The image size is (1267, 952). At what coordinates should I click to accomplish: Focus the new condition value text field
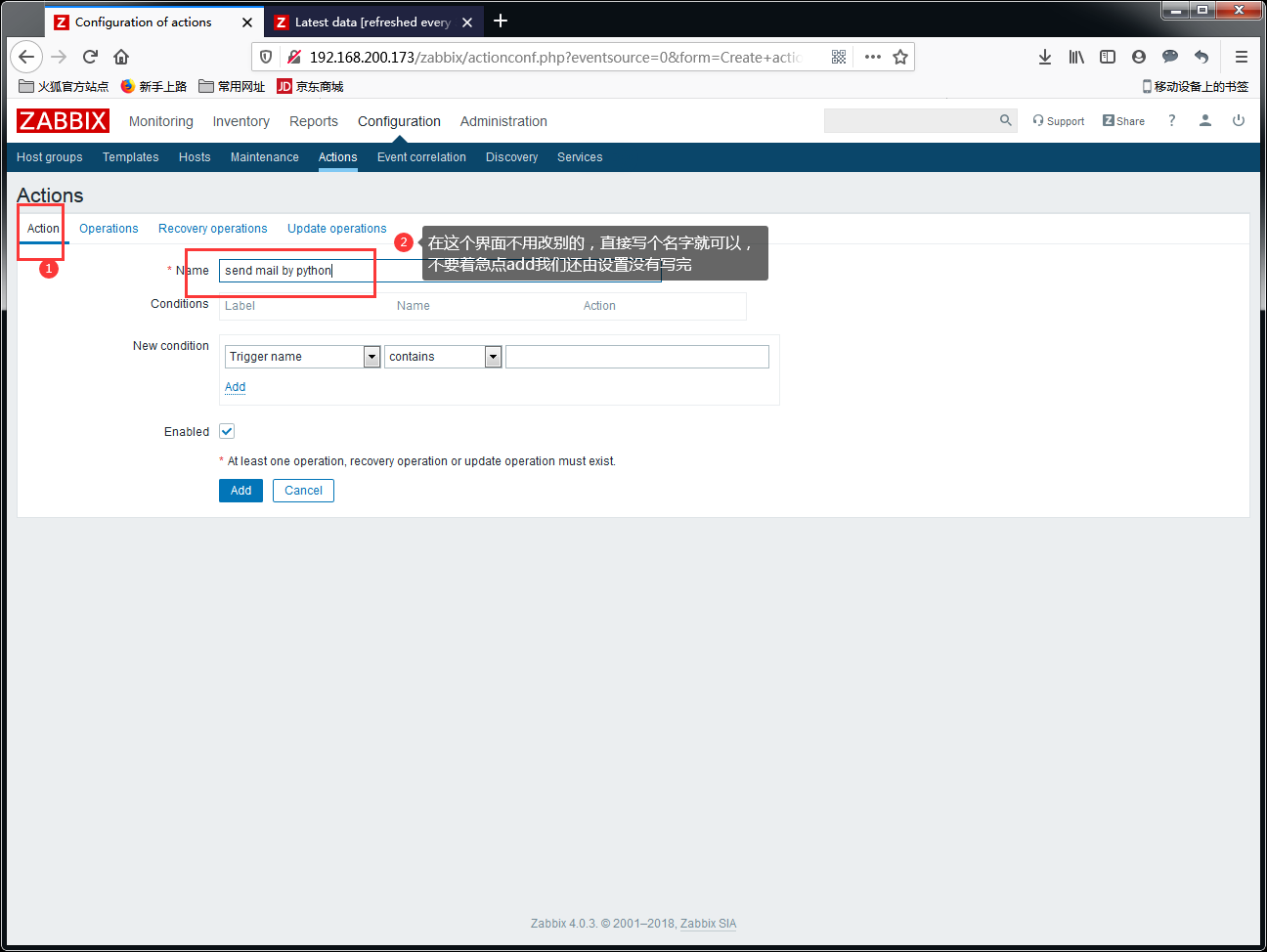(637, 357)
